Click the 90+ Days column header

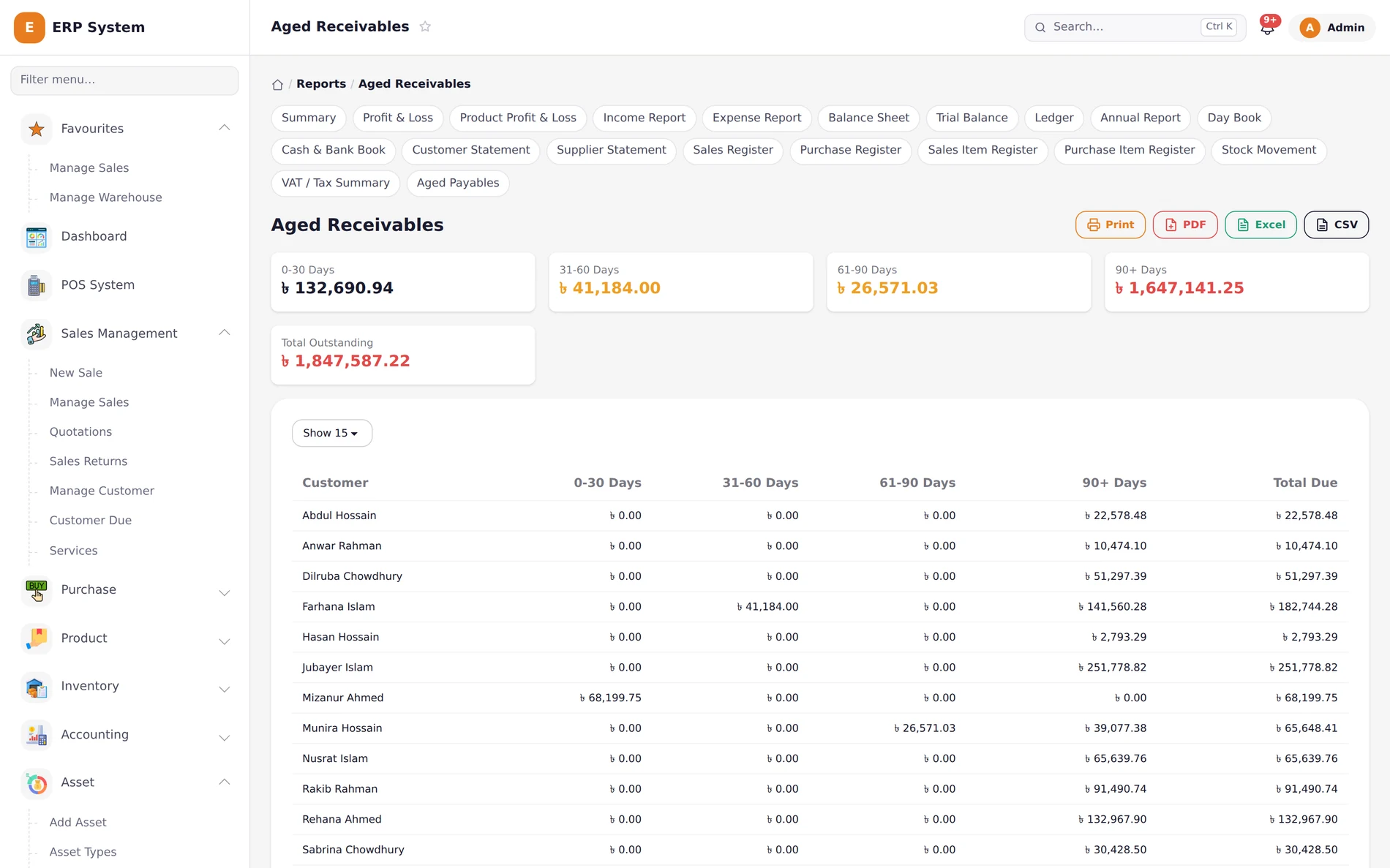1114,483
